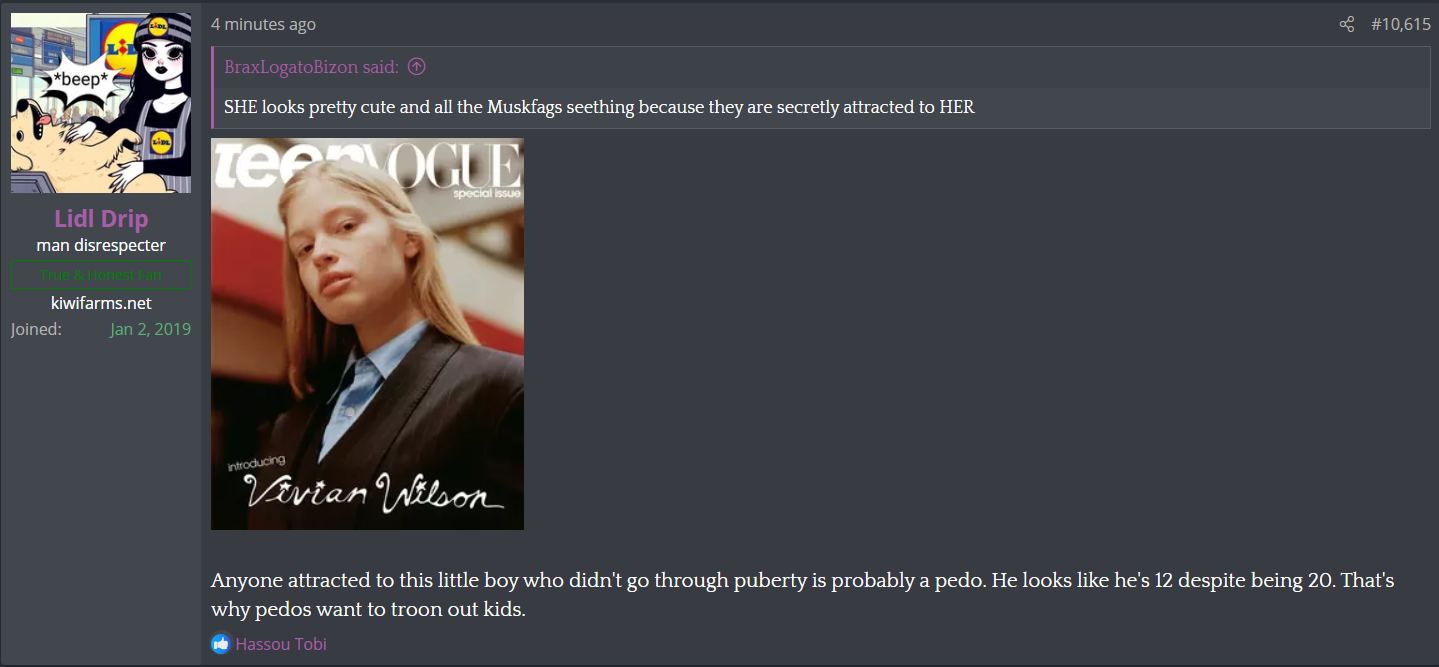
Task: Click the 'man disrespecter' user title
Action: point(101,245)
